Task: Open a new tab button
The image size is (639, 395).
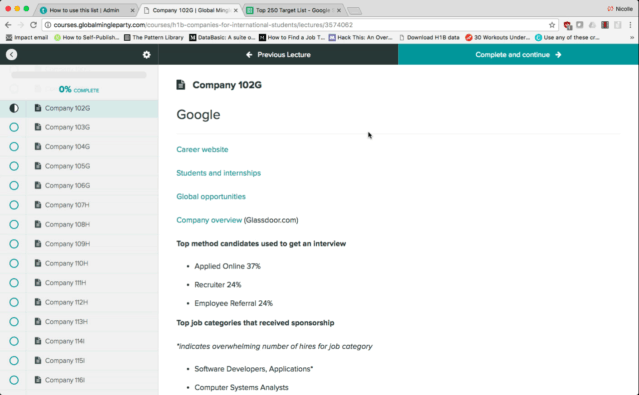Action: 355,11
